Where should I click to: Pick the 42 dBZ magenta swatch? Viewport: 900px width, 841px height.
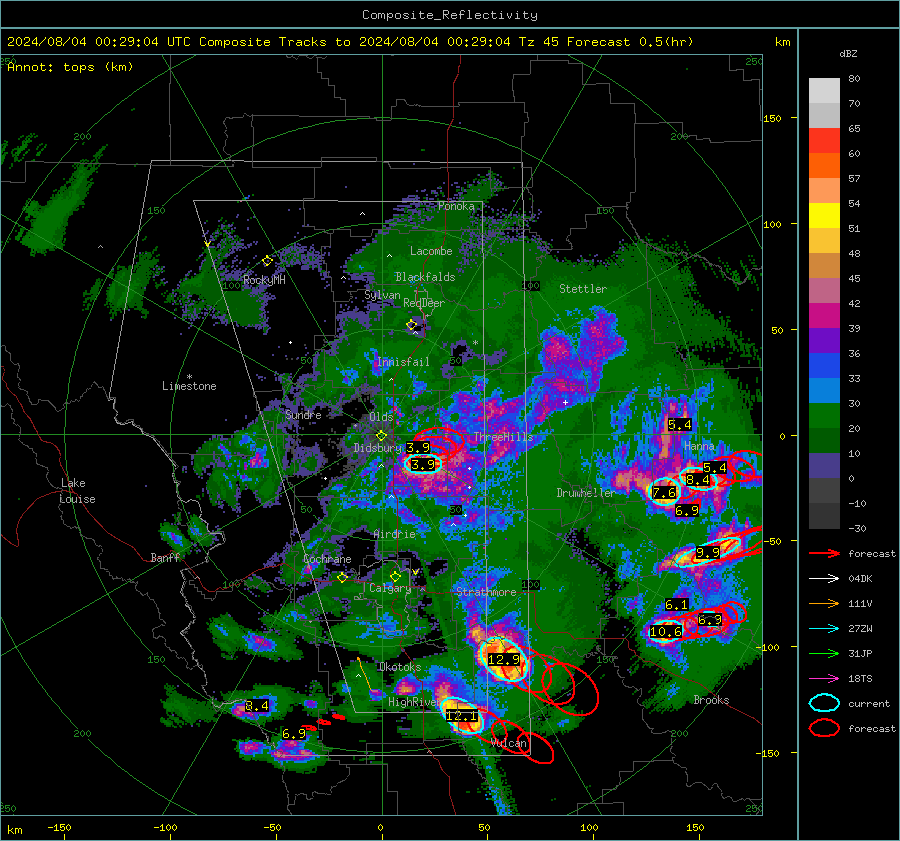point(824,315)
